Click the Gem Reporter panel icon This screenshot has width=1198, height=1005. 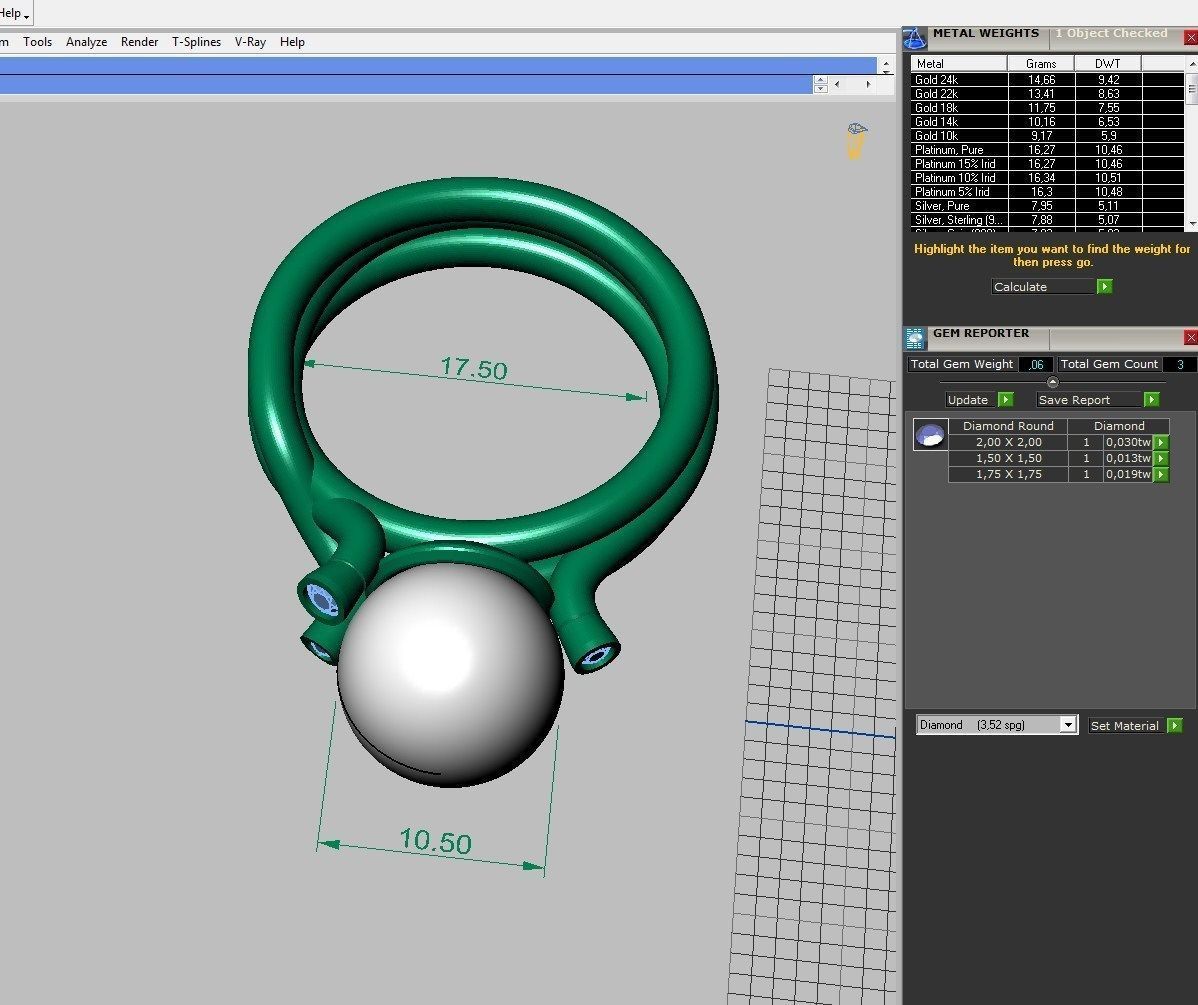point(915,338)
